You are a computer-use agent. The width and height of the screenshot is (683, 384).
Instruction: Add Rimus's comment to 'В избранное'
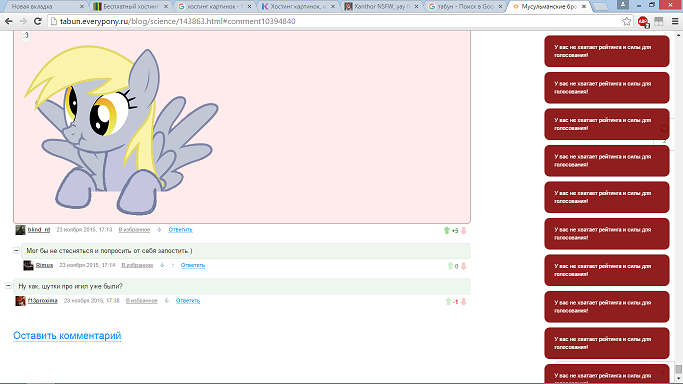coord(137,265)
